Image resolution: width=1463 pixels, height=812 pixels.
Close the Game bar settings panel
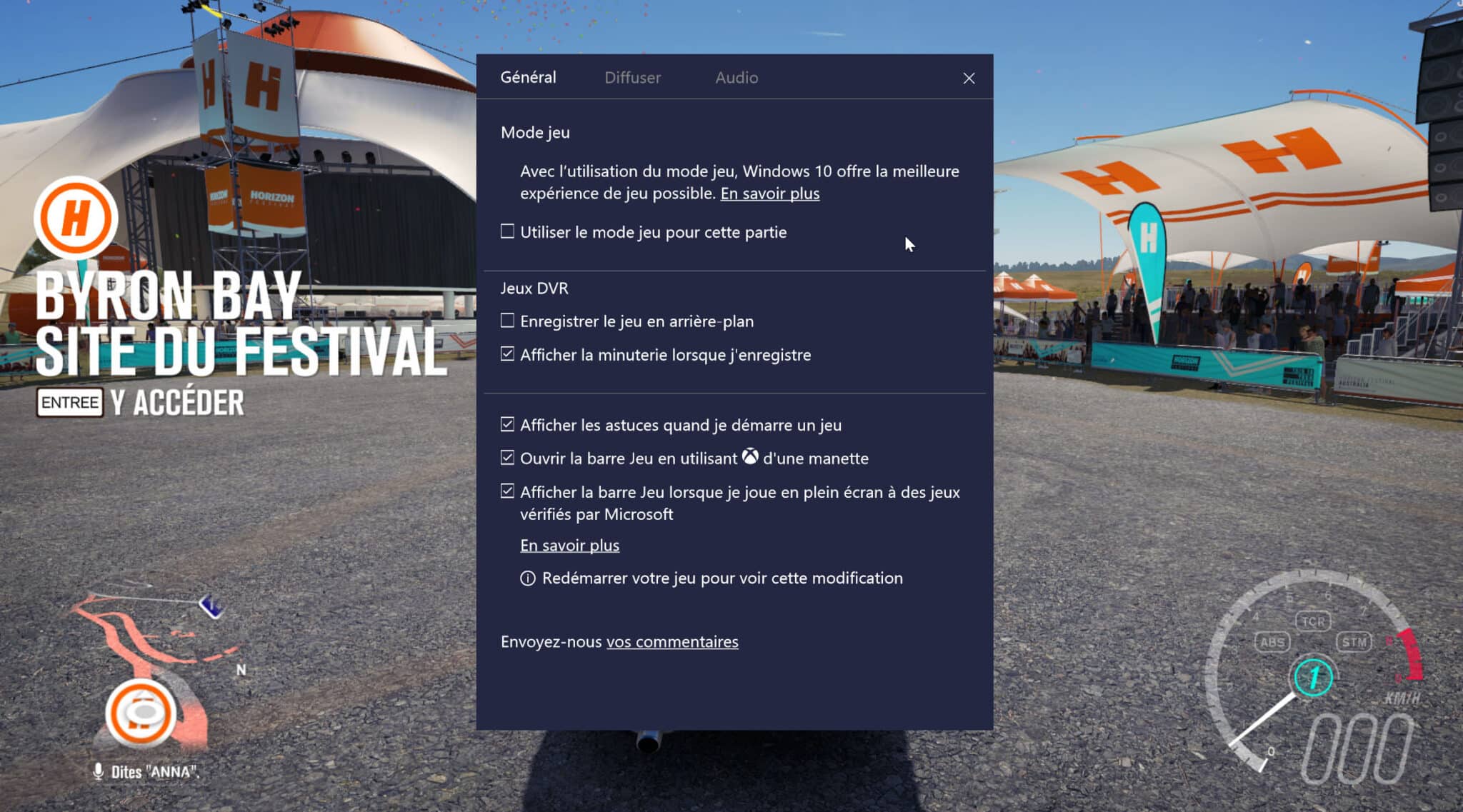tap(969, 78)
